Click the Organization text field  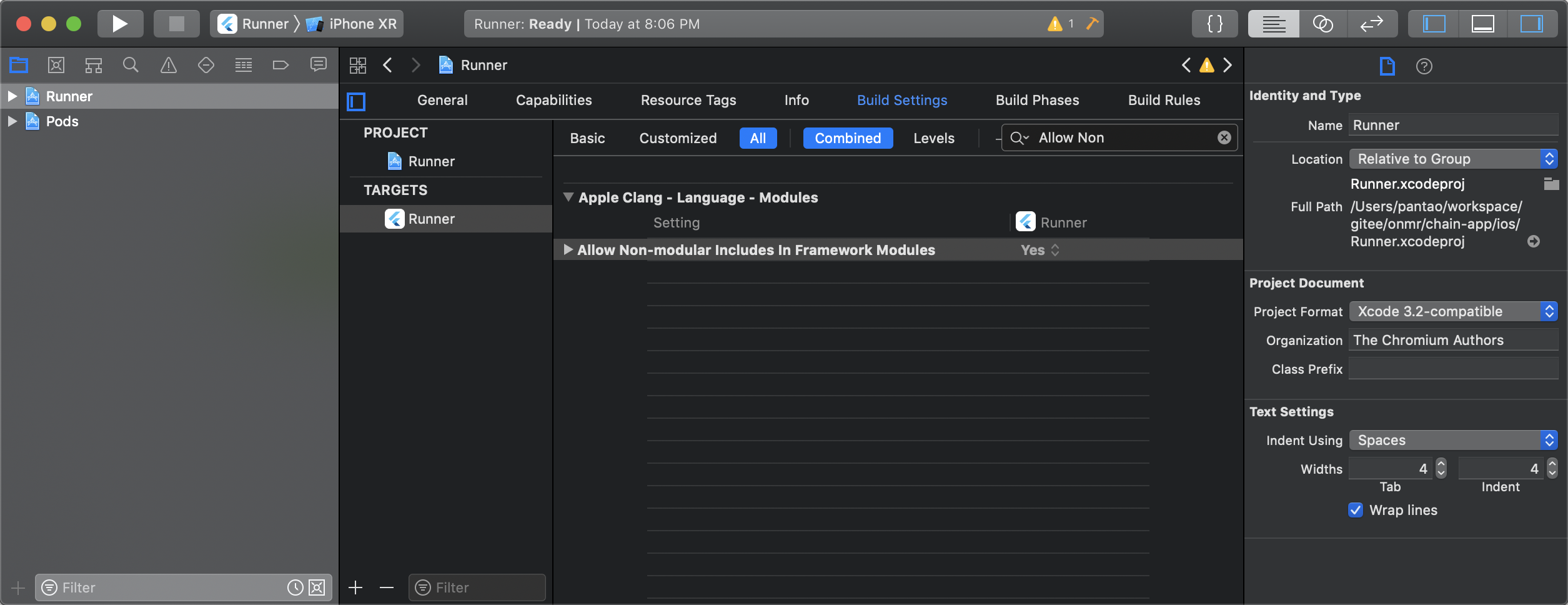click(x=1452, y=340)
